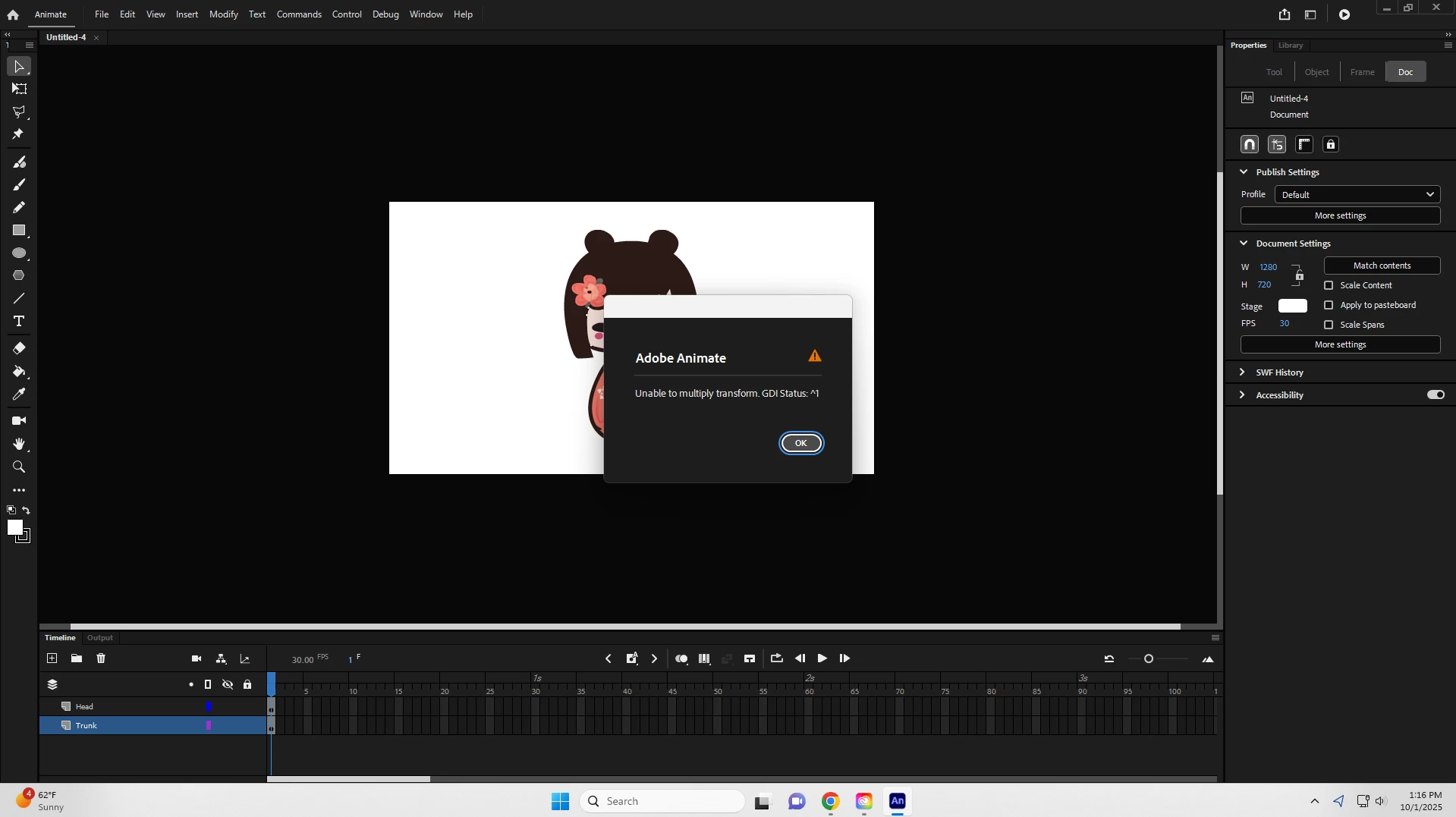
Task: Turn off the Accessibility toggle switch
Action: point(1436,394)
